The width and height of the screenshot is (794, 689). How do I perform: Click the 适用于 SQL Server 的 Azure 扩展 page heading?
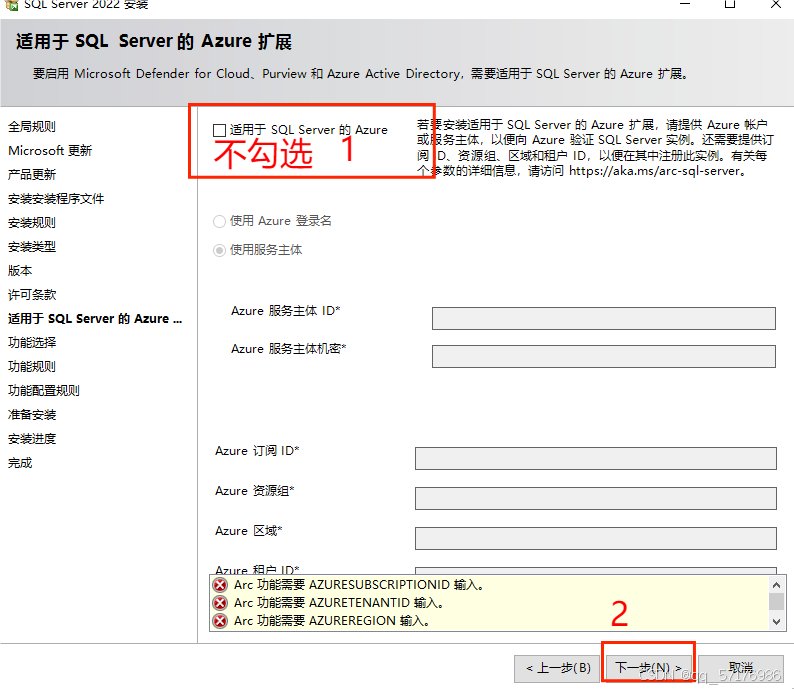[x=154, y=42]
